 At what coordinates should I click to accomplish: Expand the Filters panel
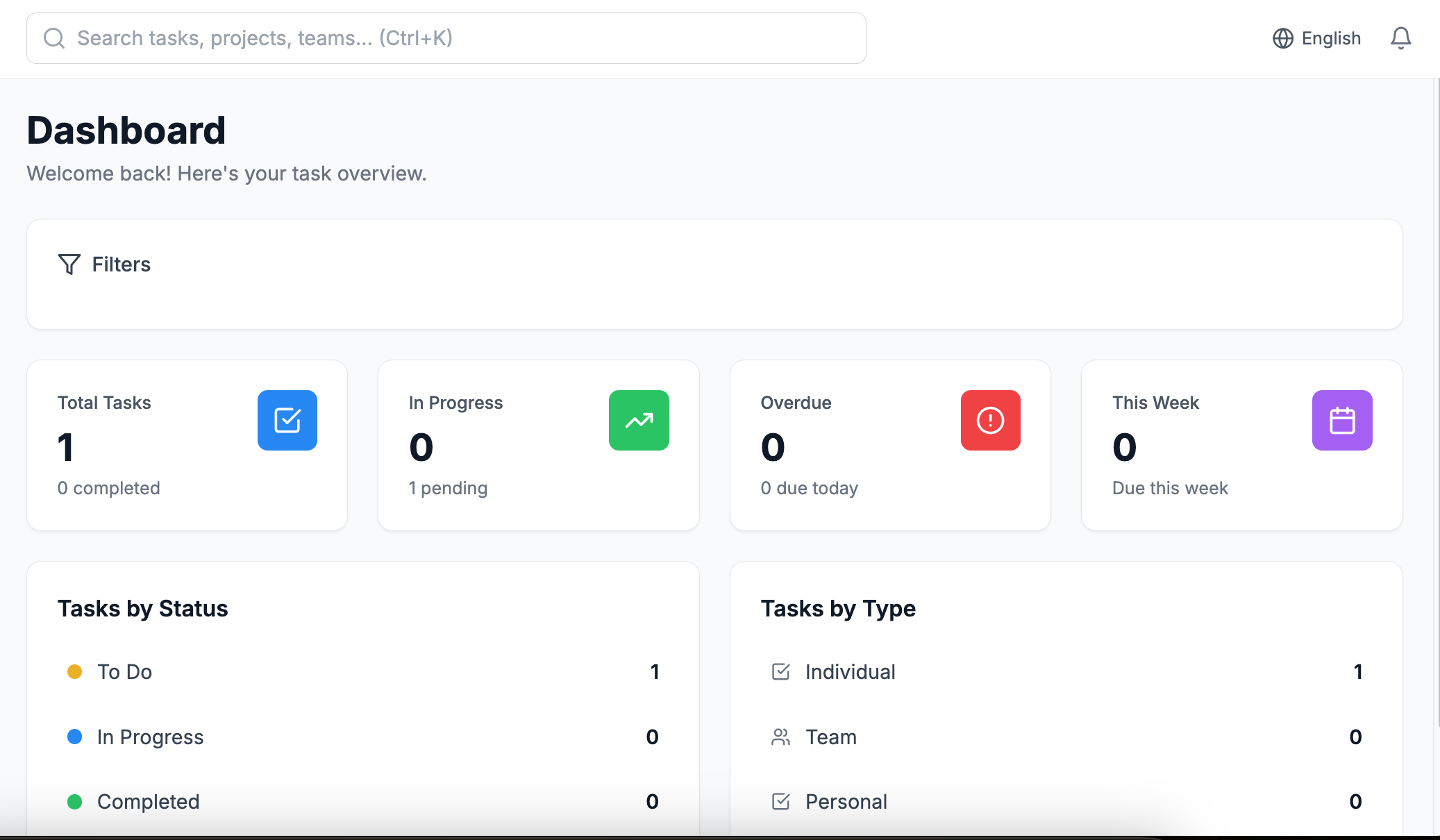click(122, 264)
